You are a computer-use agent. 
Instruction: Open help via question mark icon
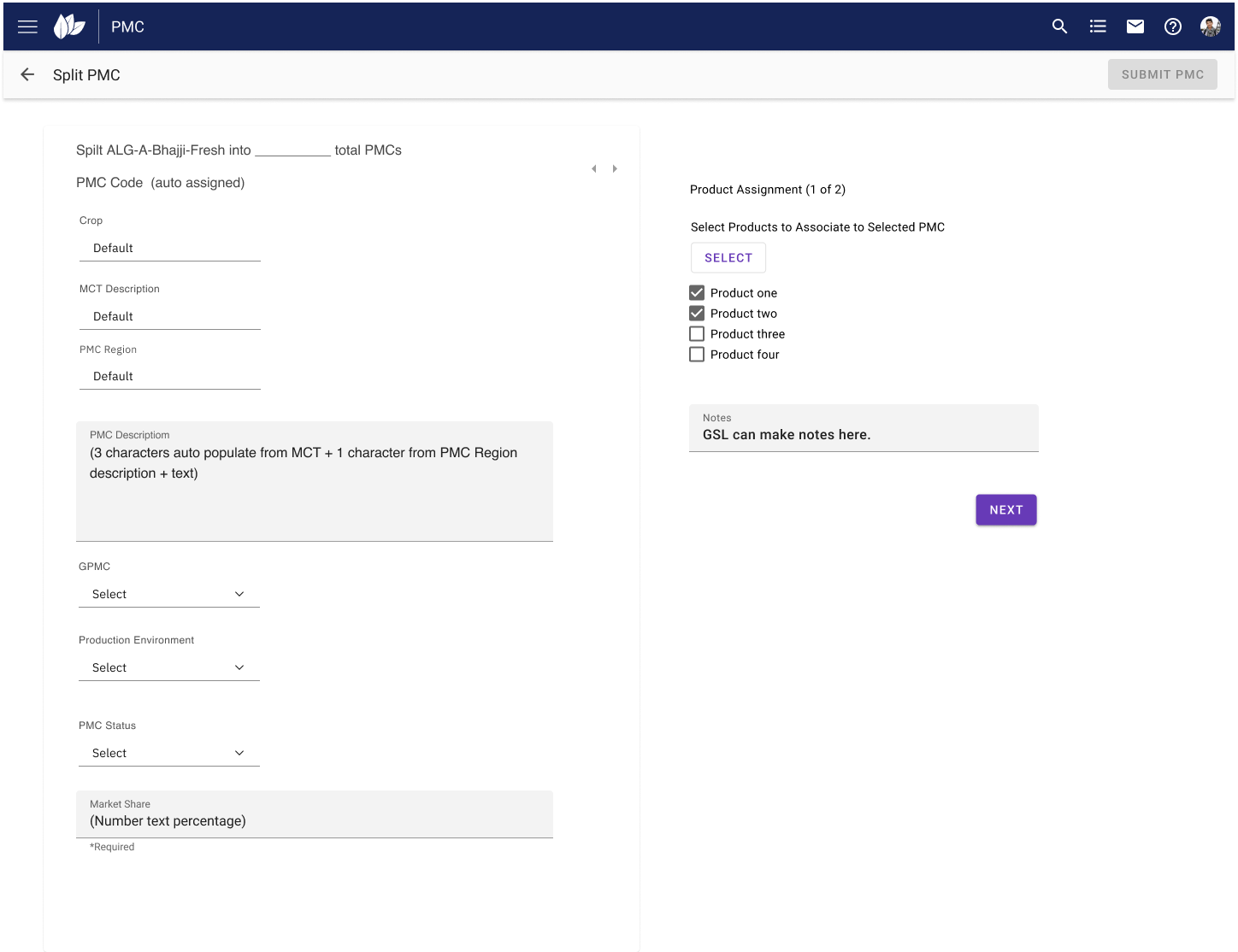click(x=1173, y=26)
